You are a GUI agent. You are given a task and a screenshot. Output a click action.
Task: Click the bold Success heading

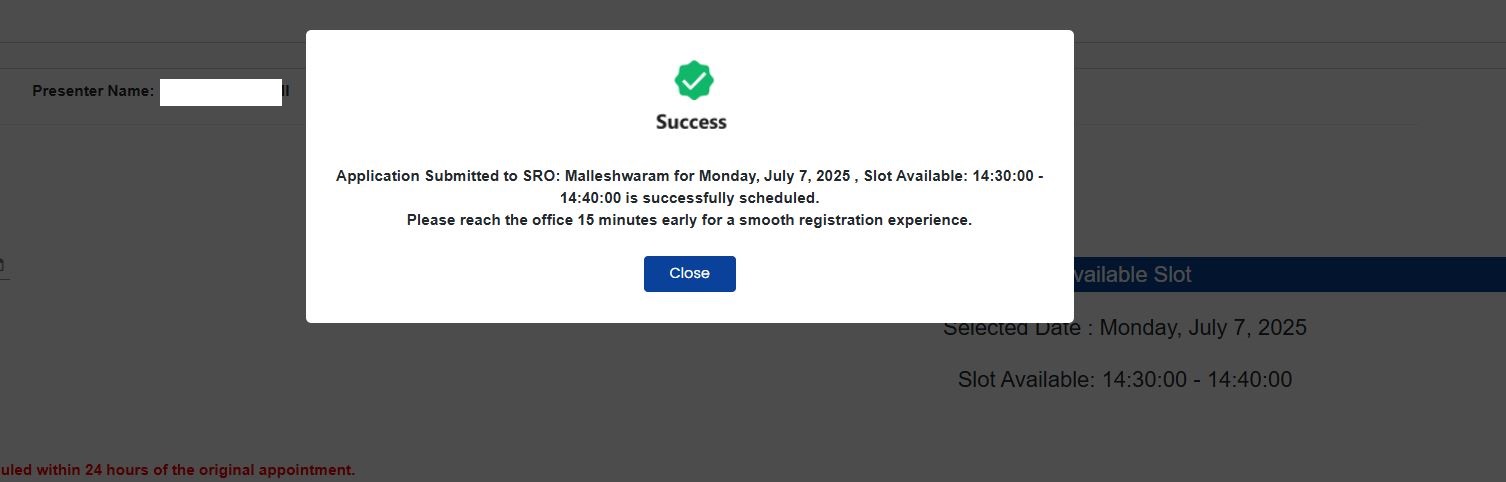(x=691, y=122)
